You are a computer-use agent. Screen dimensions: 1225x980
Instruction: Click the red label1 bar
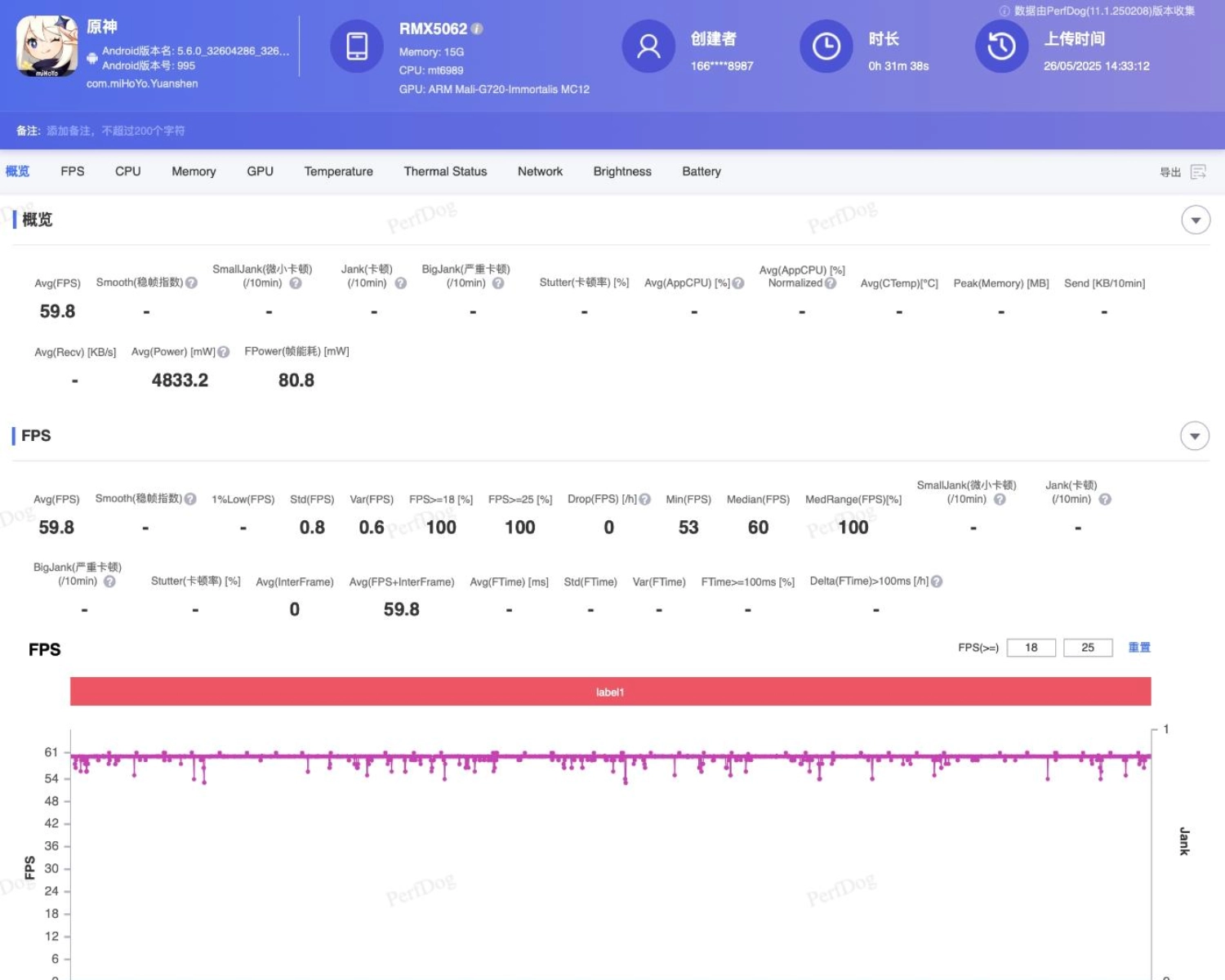tap(610, 692)
